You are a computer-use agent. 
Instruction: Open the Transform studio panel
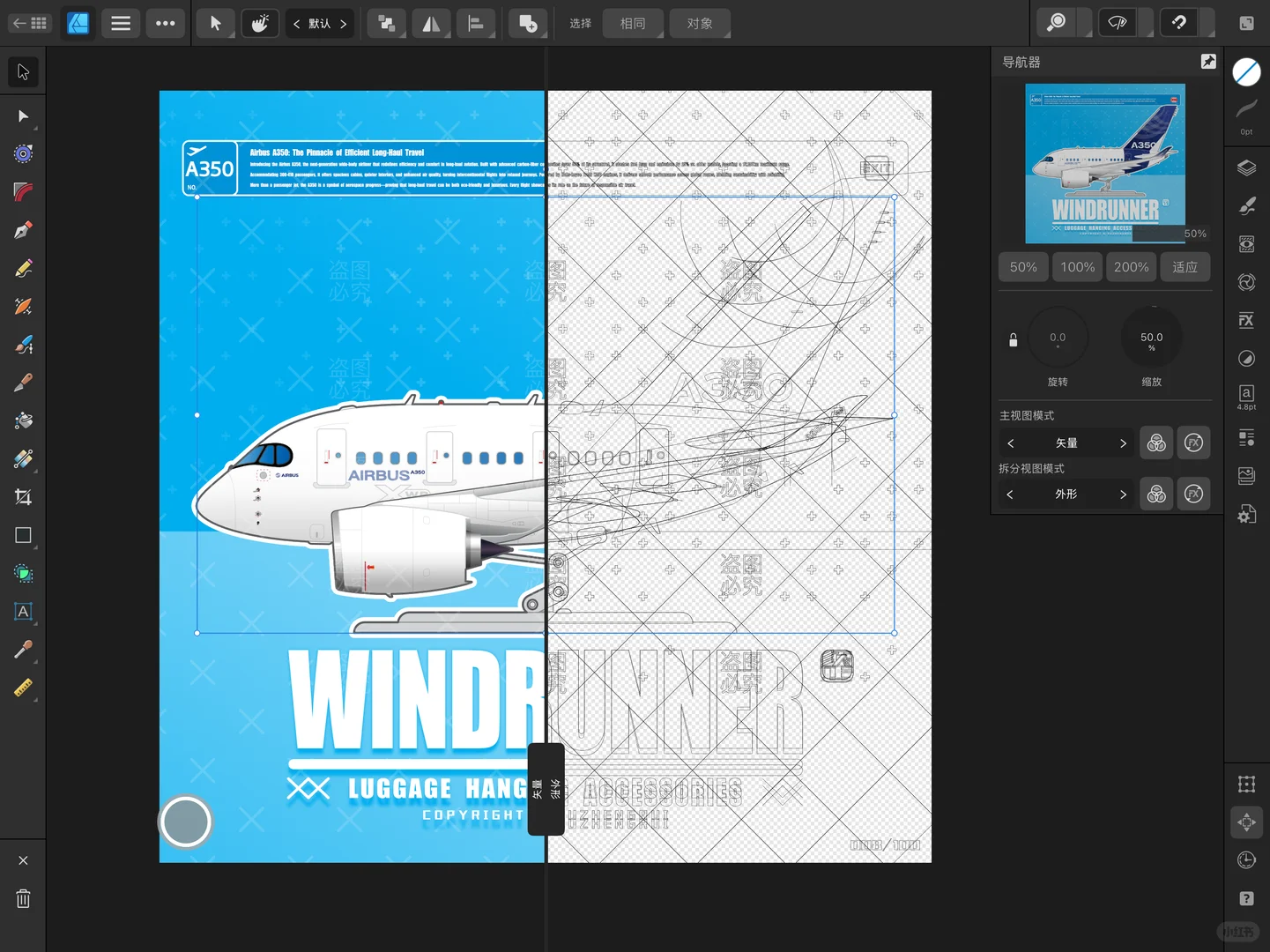click(x=1246, y=784)
